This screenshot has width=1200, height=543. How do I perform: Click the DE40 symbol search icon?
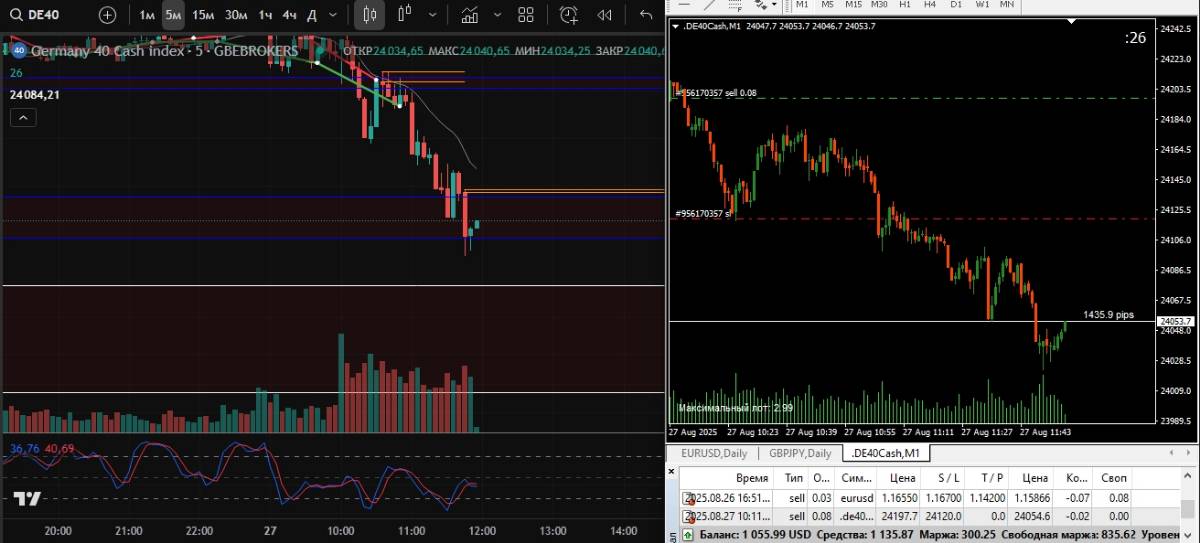coord(16,15)
